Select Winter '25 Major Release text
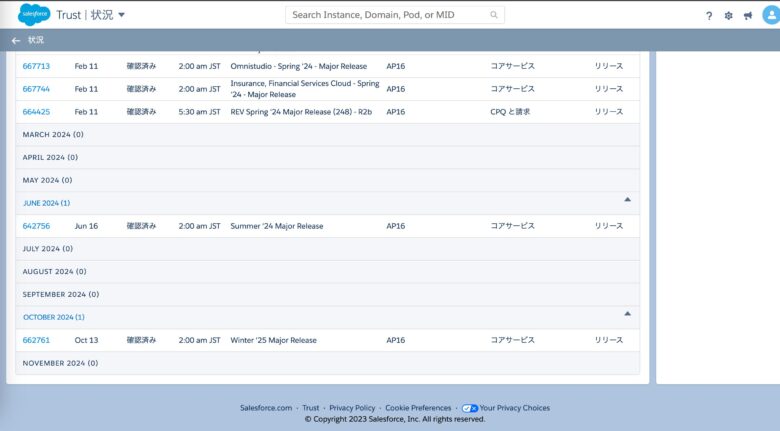 pyautogui.click(x=273, y=340)
